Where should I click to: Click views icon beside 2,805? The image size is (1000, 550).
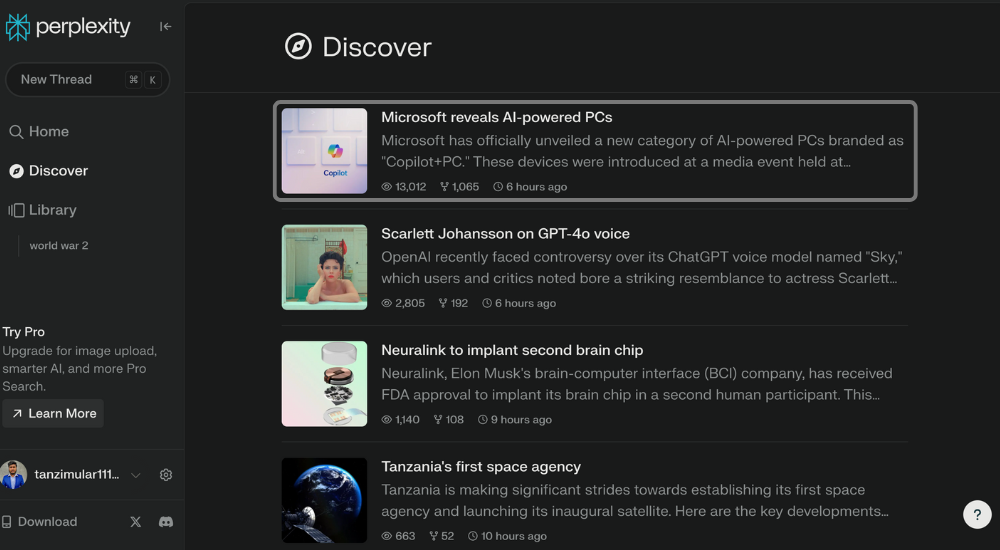pyautogui.click(x=386, y=303)
